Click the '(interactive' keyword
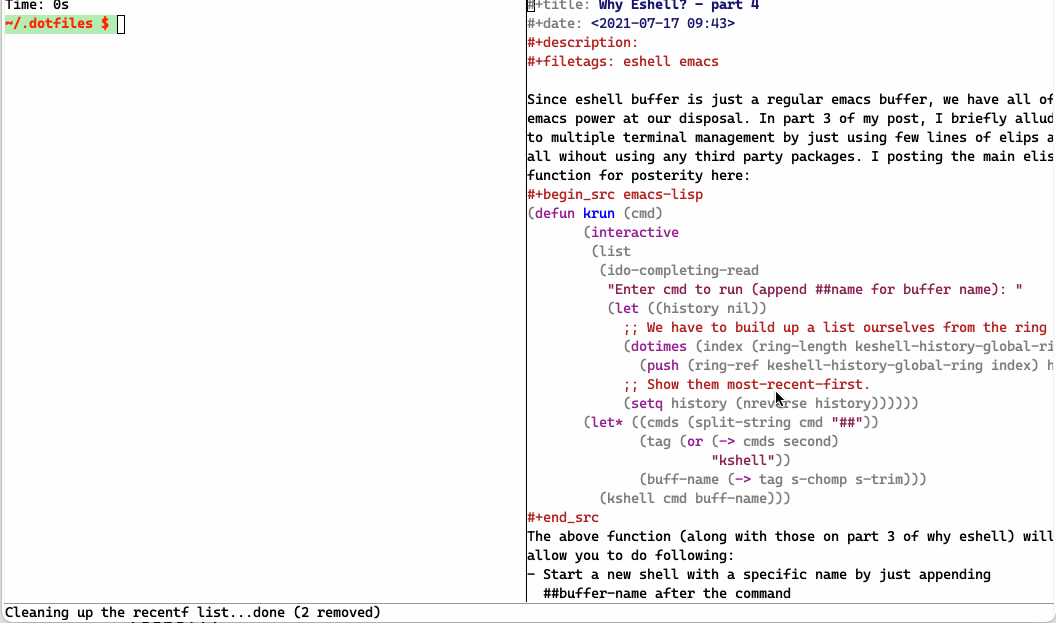This screenshot has width=1056, height=623. point(631,232)
